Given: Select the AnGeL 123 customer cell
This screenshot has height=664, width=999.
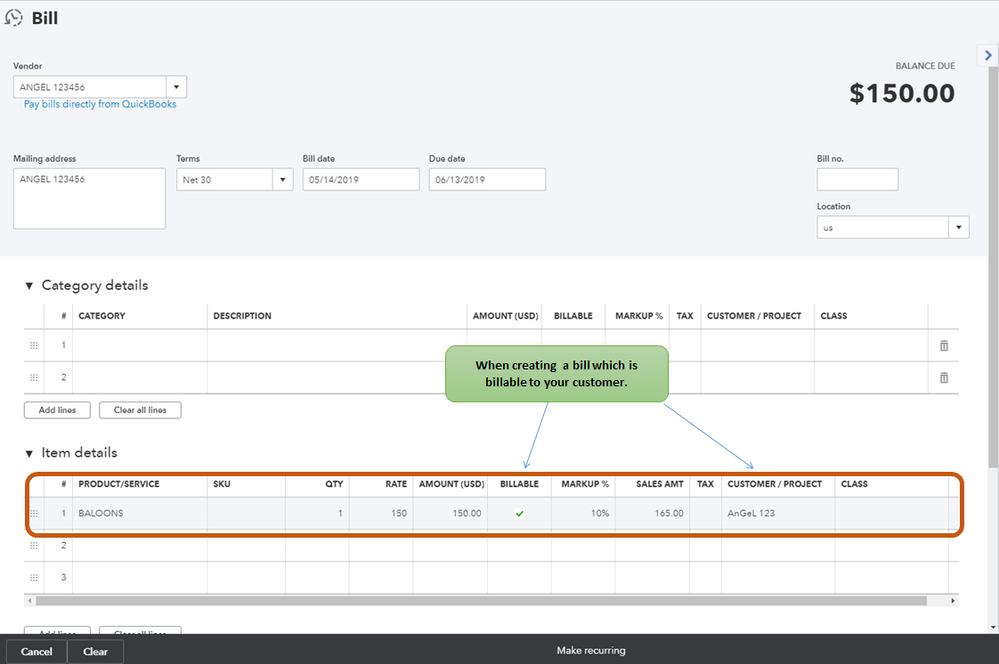Looking at the screenshot, I should coord(778,514).
